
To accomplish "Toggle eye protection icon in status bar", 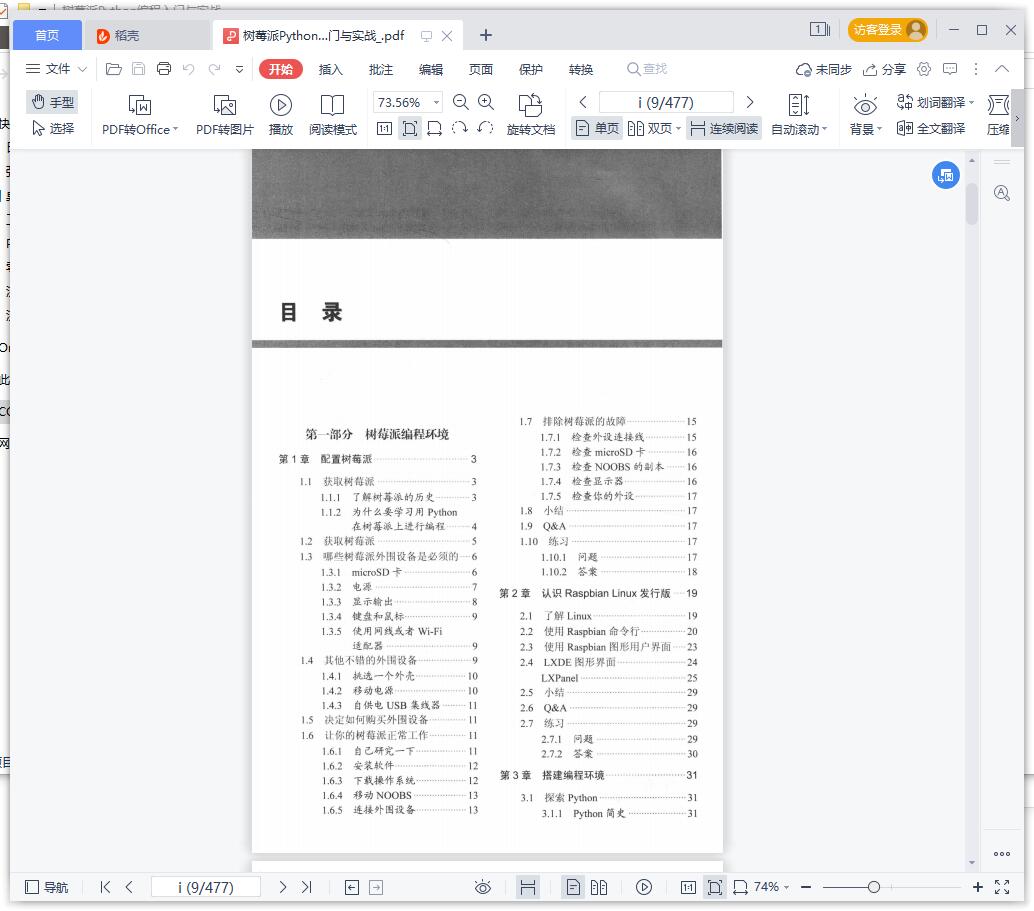I will (483, 887).
